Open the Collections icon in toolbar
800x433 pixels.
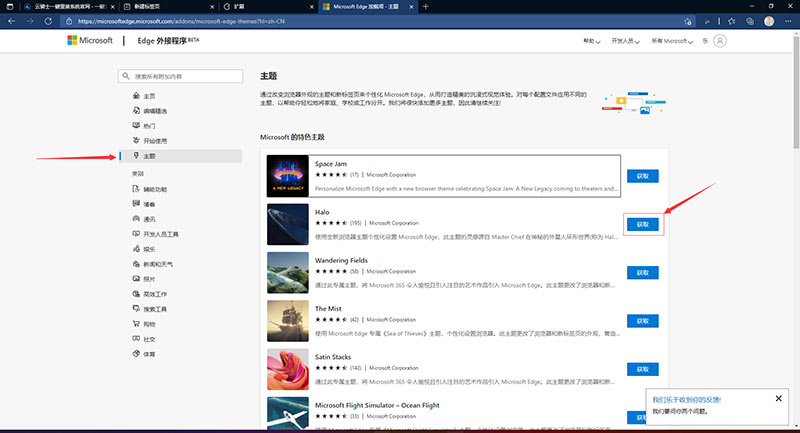[749, 21]
